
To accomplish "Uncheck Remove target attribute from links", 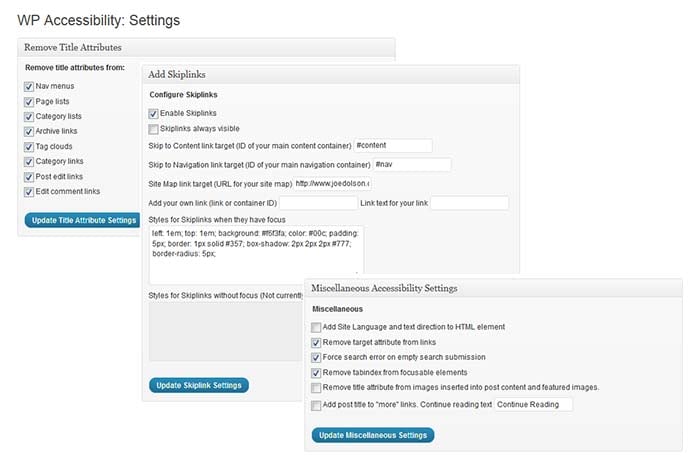I will [x=316, y=342].
